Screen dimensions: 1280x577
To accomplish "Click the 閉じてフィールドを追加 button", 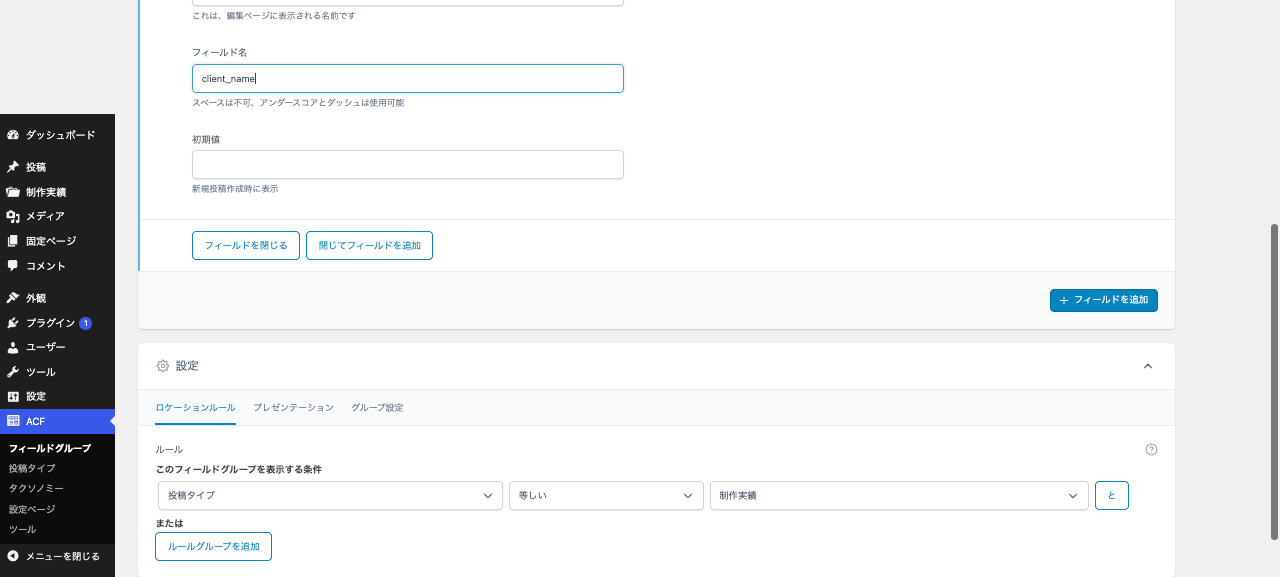I will (x=369, y=245).
